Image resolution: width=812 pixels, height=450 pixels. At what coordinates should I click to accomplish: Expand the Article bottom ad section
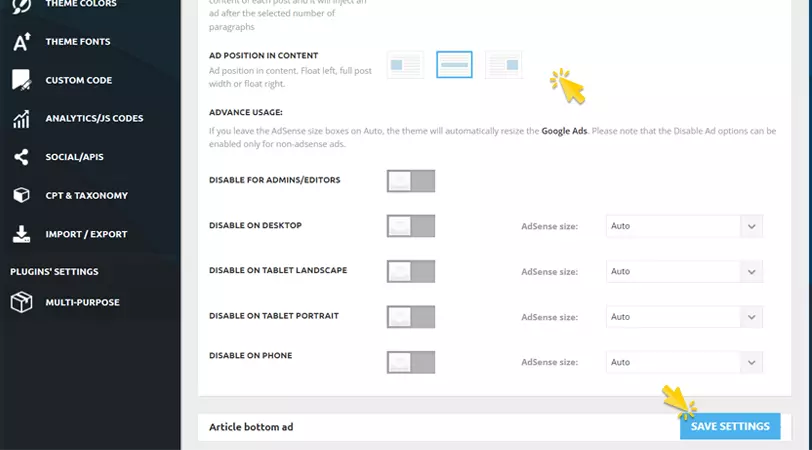point(251,427)
